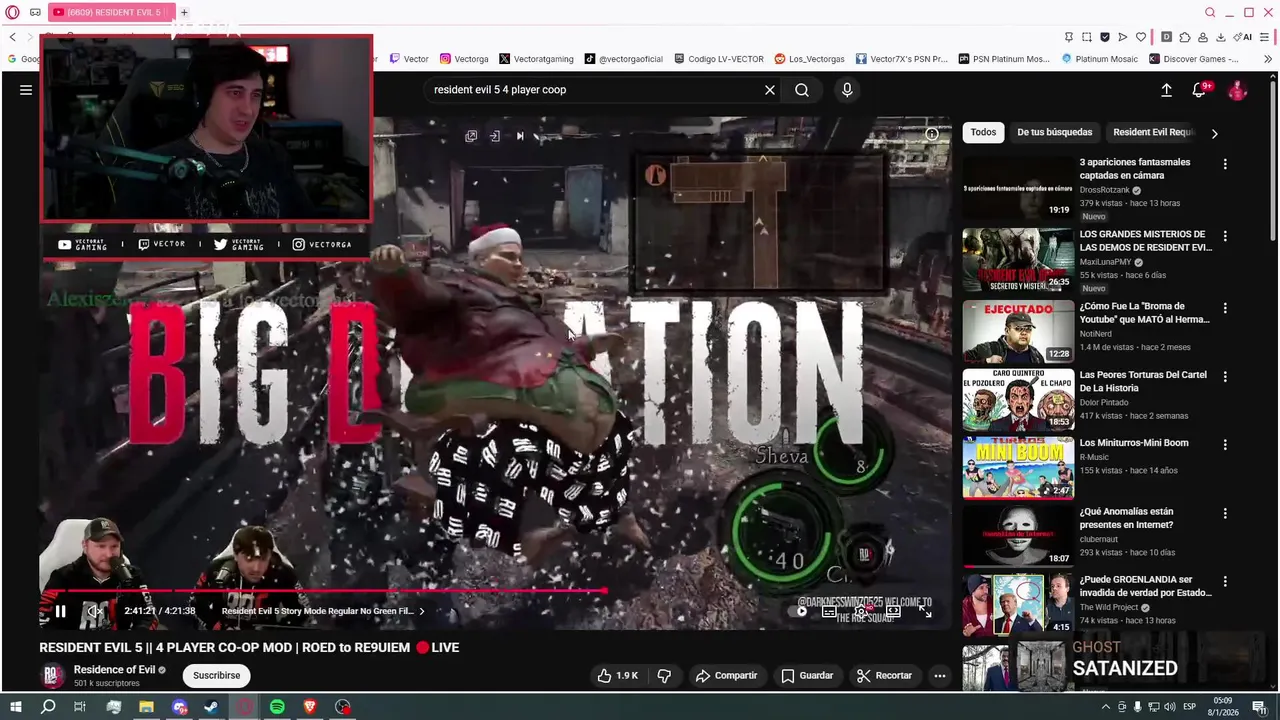Unmute the video volume icon
This screenshot has width=1280, height=720.
point(94,611)
